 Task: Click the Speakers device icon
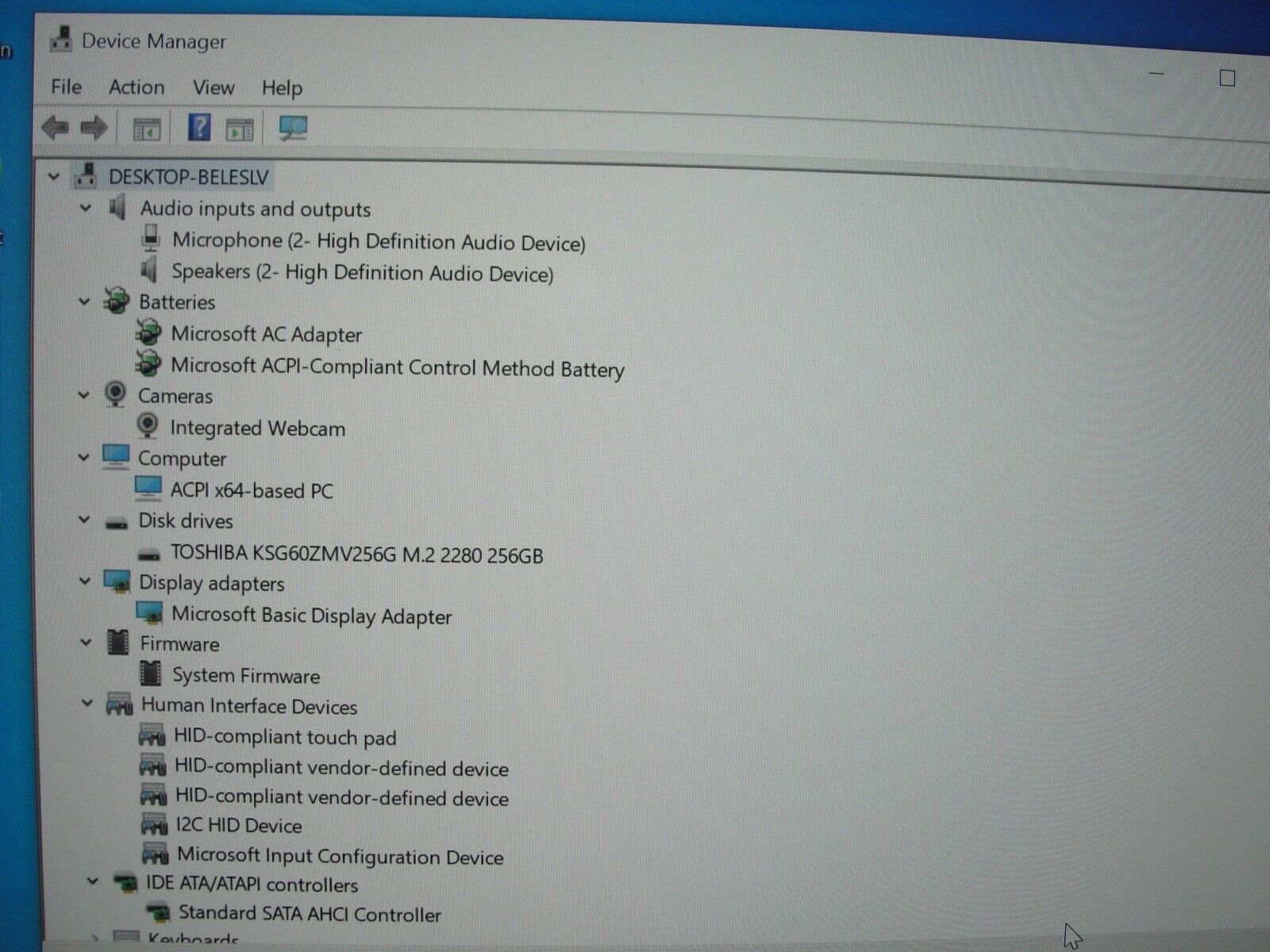pyautogui.click(x=148, y=271)
